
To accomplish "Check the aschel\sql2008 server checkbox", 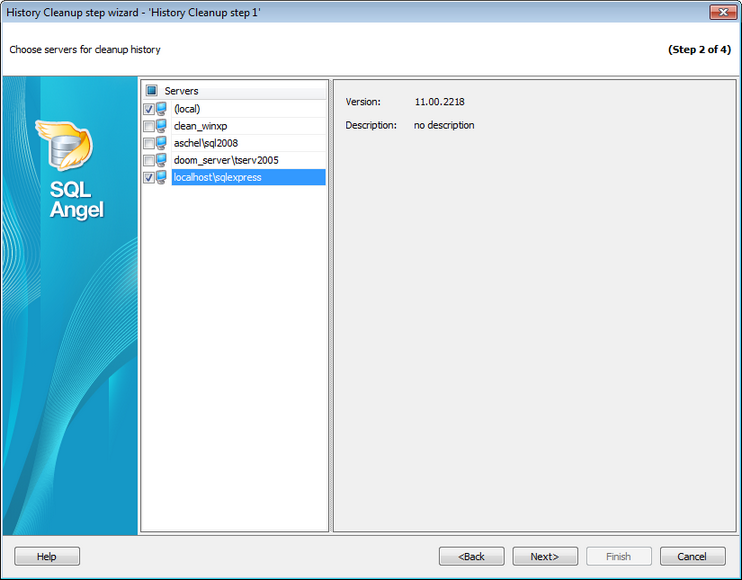I will [149, 143].
